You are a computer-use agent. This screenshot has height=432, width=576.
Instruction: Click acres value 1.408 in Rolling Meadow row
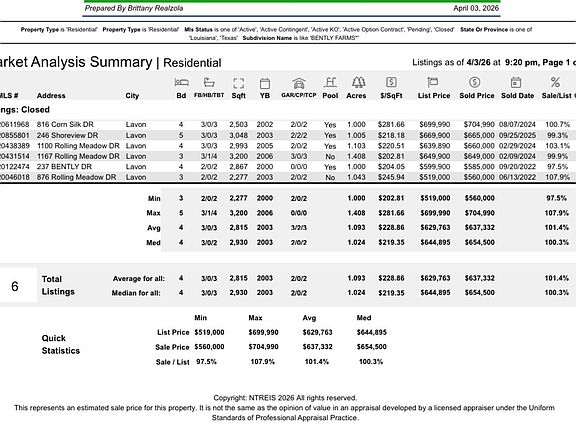point(356,156)
